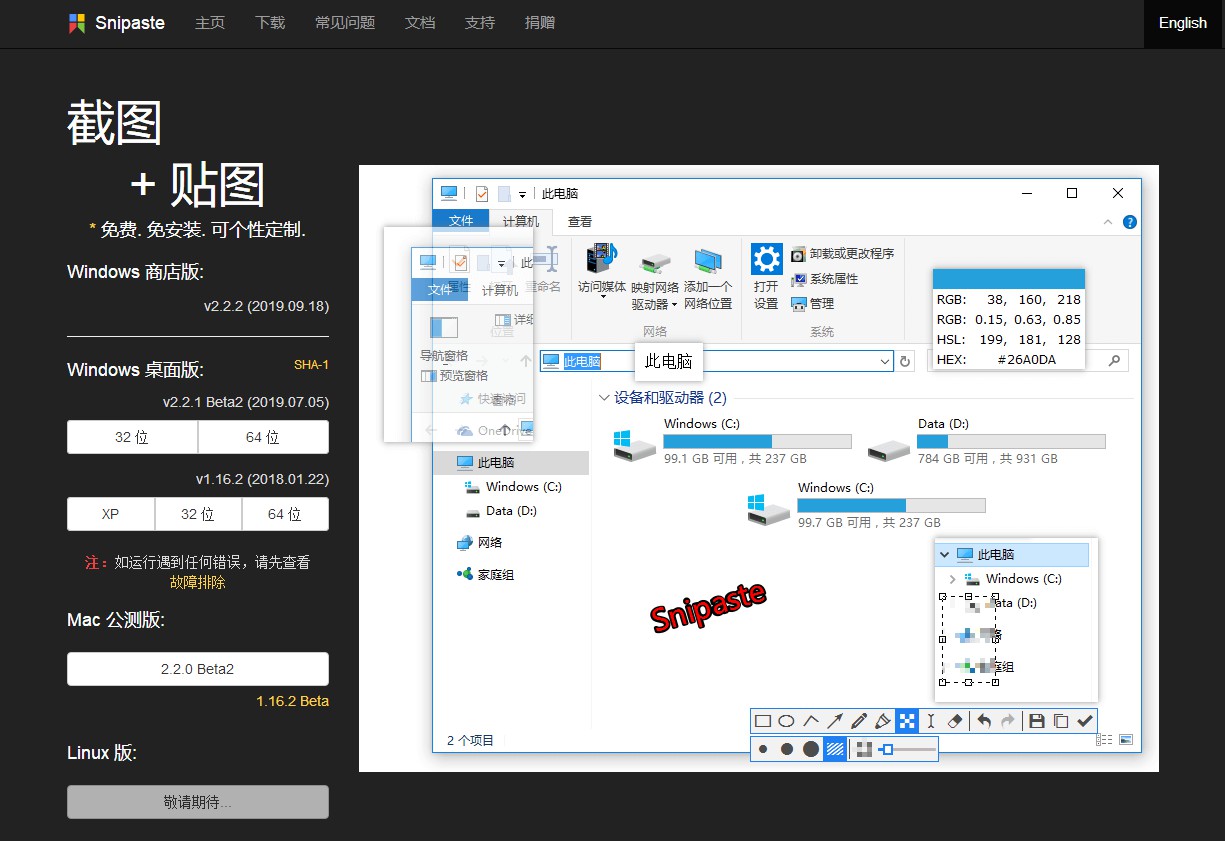Switch to large icons view in status bar

point(1125,740)
